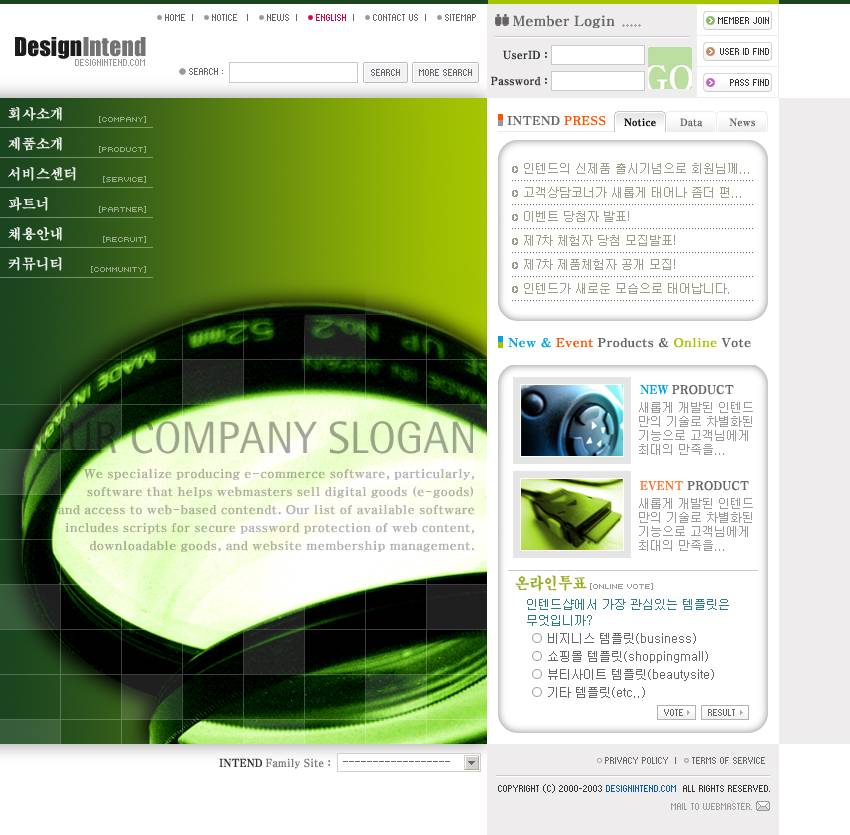Click the DesignIntend logo

80,50
